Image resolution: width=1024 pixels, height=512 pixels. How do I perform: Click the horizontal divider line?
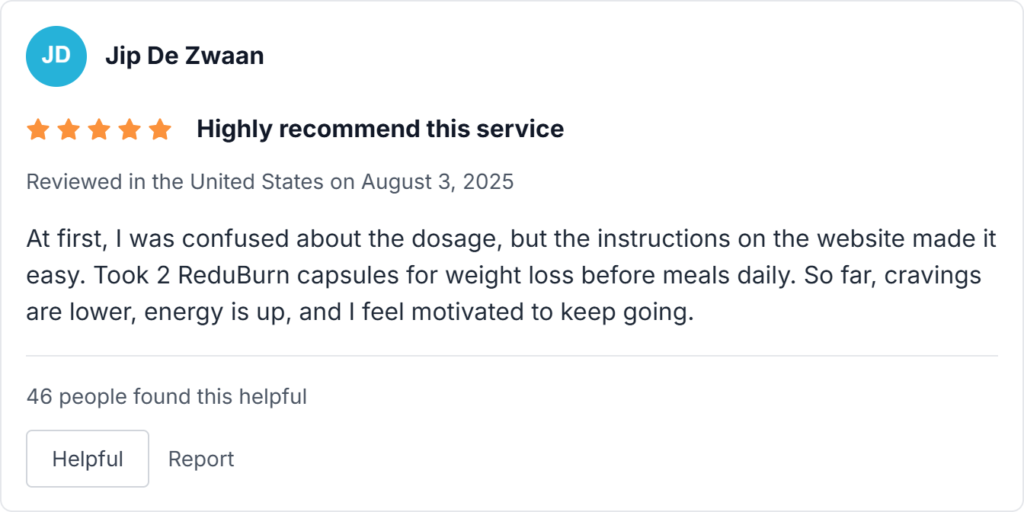pos(512,355)
